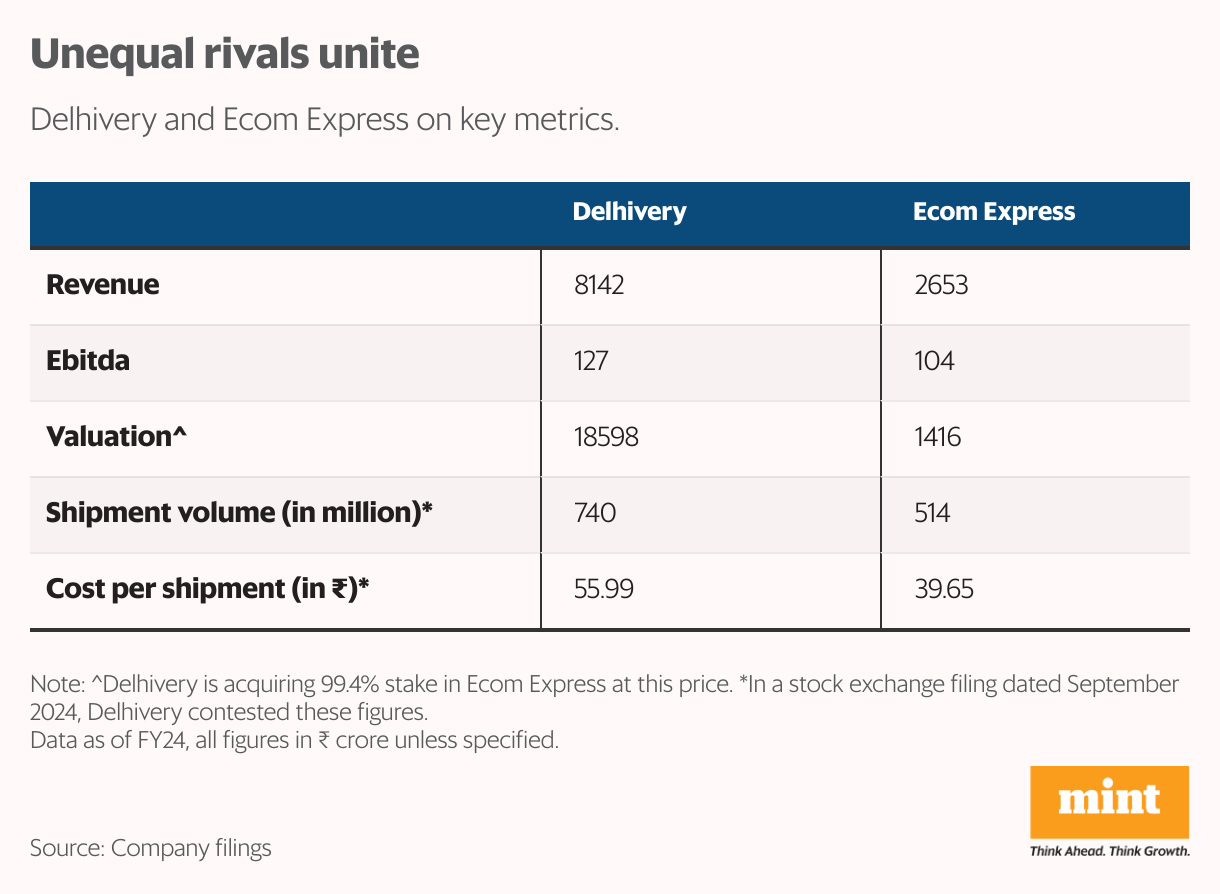Image resolution: width=1220 pixels, height=894 pixels.
Task: Select the Delhivery column header
Action: coord(629,212)
